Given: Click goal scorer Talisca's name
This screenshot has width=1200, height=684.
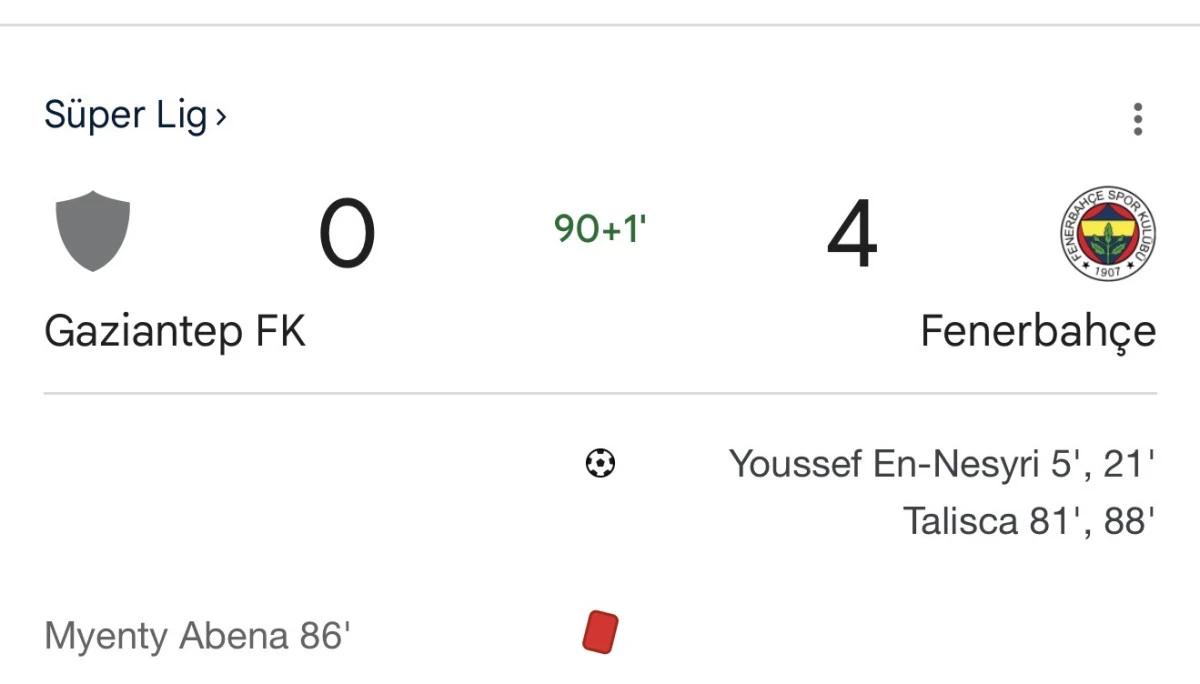Looking at the screenshot, I should coord(960,521).
